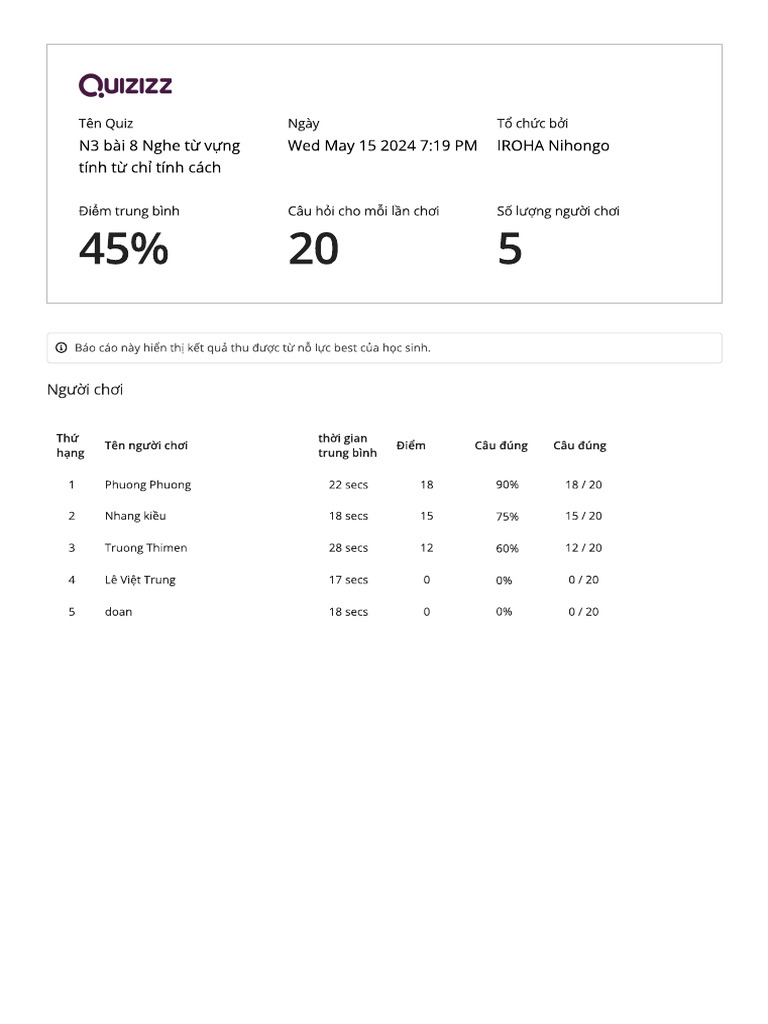Click the Điểm column header
Image resolution: width=768 pixels, height=1024 pixels.
pos(410,446)
